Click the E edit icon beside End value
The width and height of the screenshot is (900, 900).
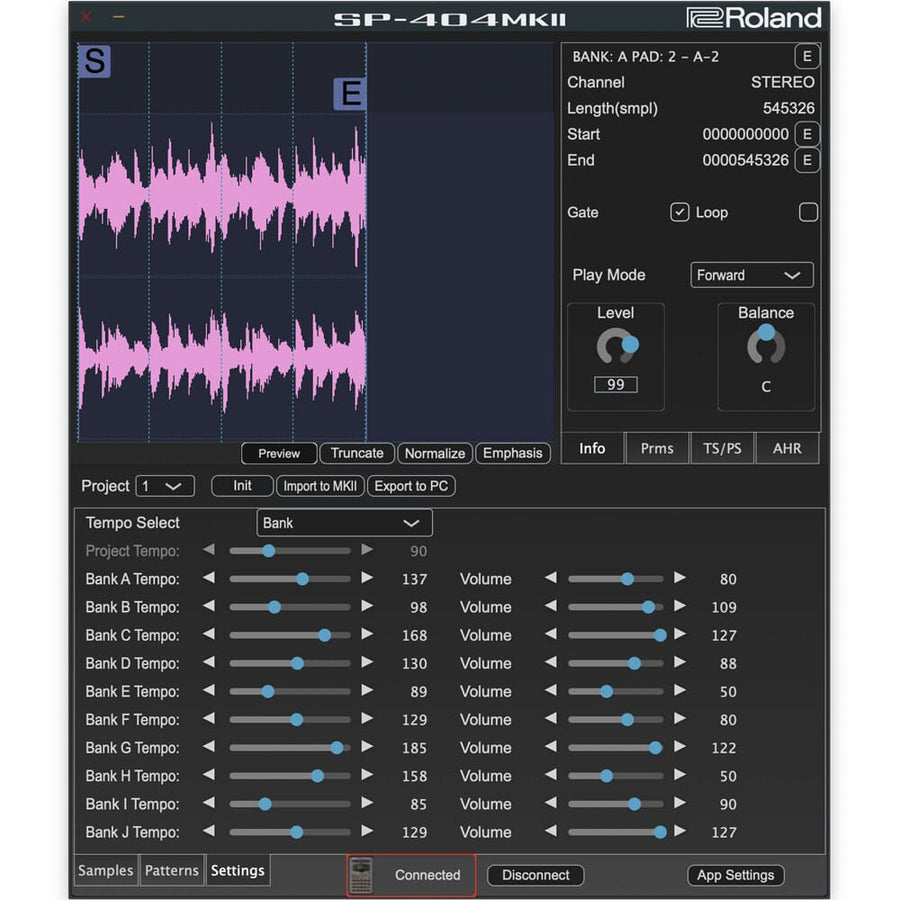(x=806, y=160)
